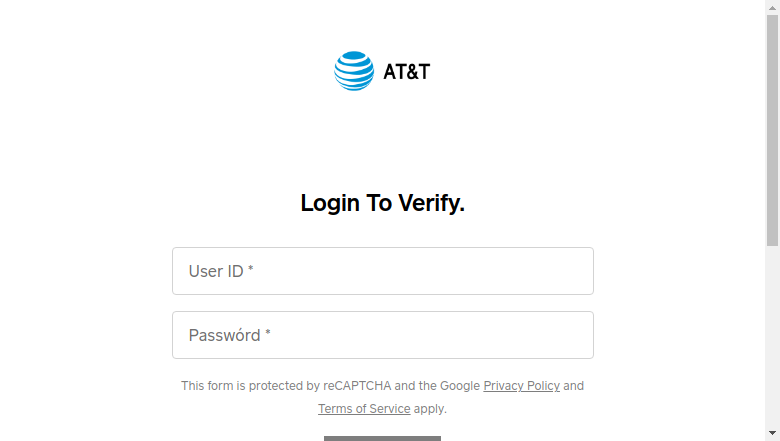This screenshot has height=441, width=780.
Task: Select the Login To Verify heading
Action: [383, 203]
